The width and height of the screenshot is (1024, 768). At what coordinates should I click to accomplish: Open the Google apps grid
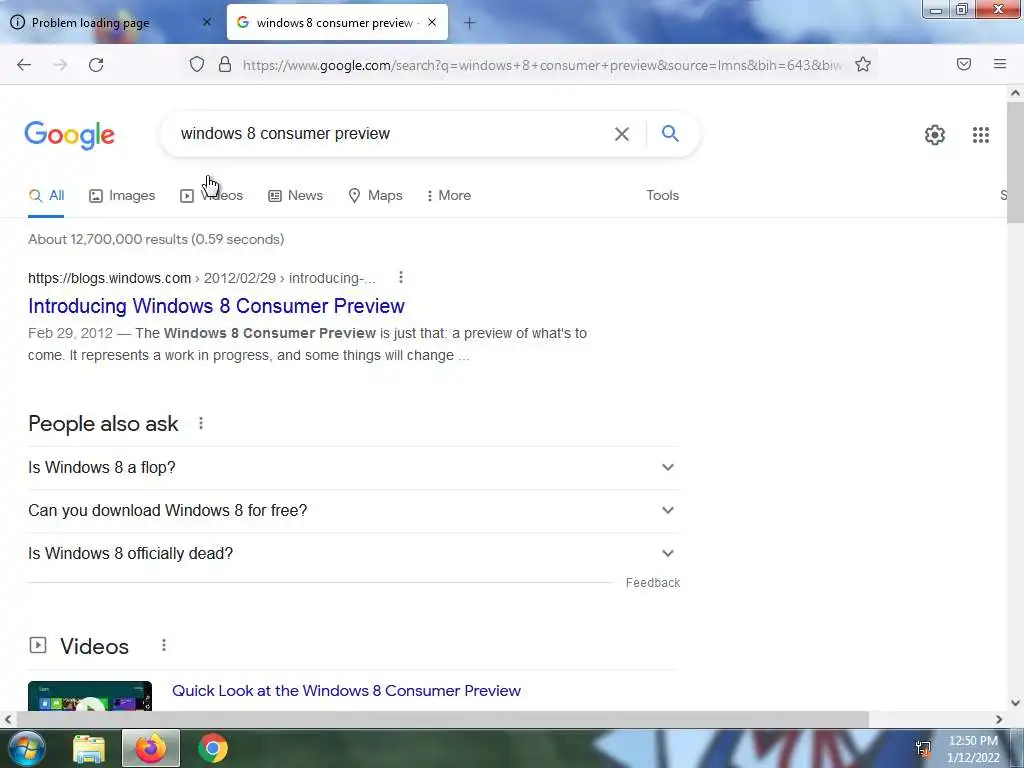(x=980, y=135)
